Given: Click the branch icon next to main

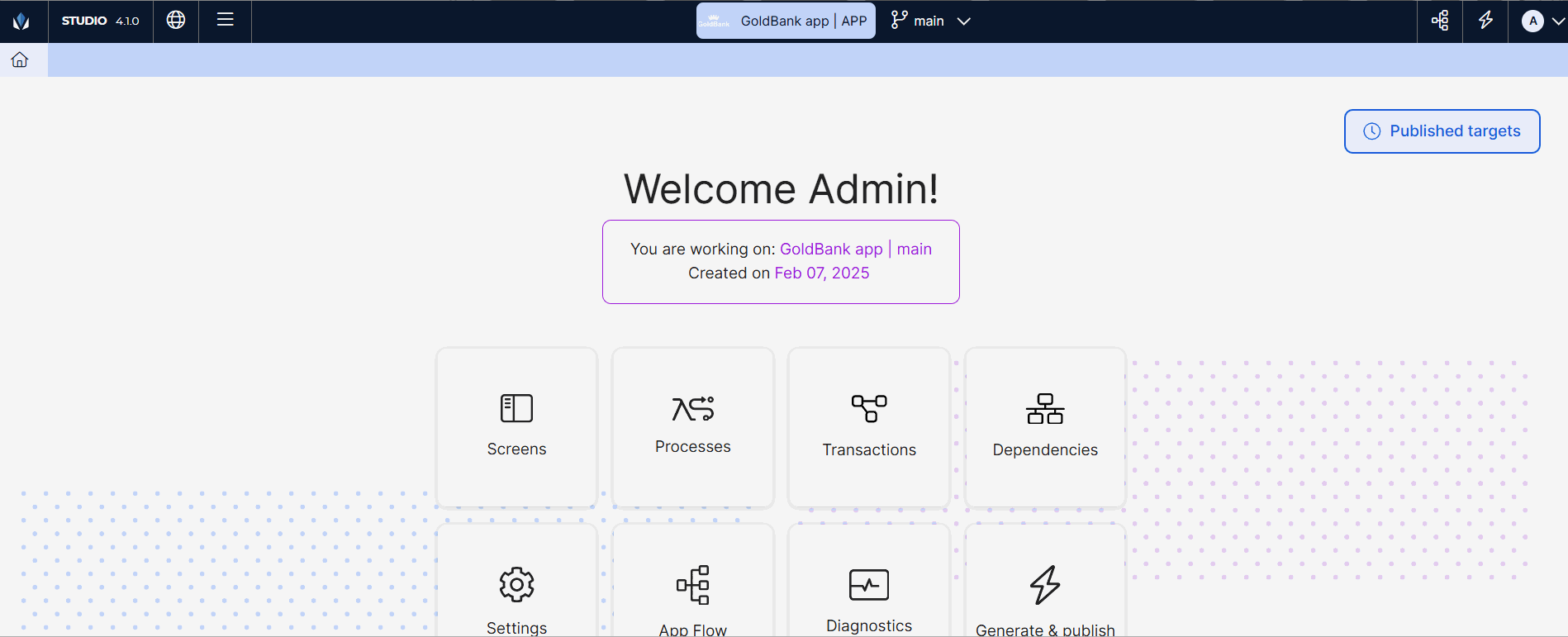Looking at the screenshot, I should [899, 21].
